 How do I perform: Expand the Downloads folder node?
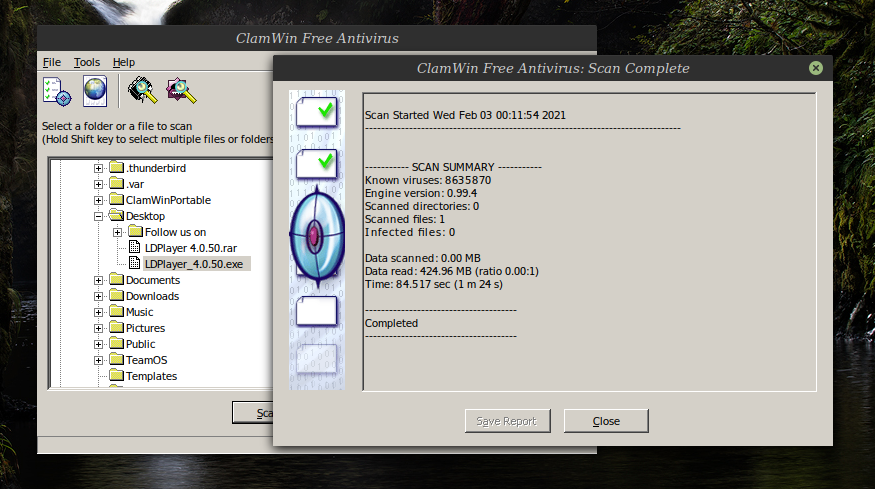(98, 296)
